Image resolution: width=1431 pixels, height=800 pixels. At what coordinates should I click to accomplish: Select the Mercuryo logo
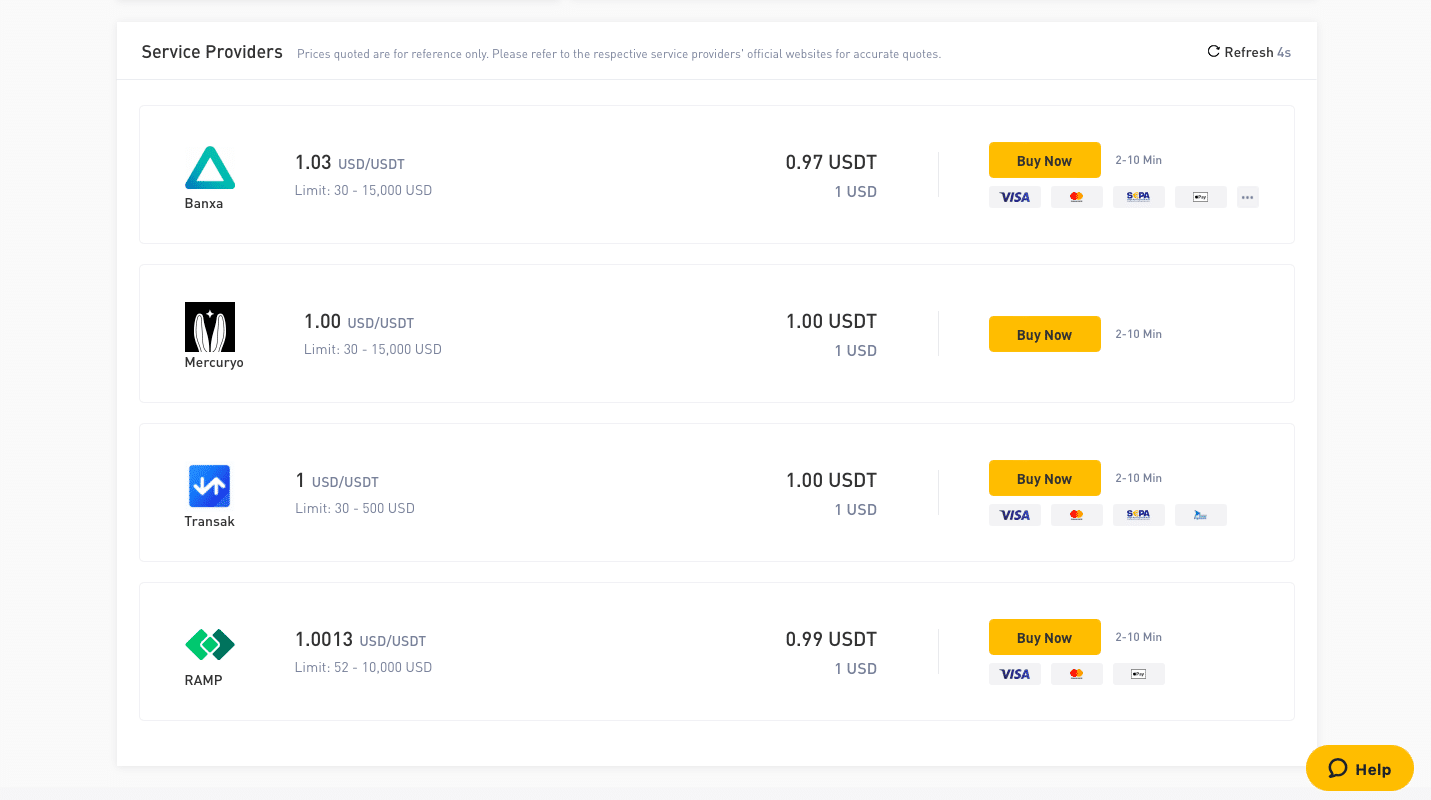[x=210, y=327]
